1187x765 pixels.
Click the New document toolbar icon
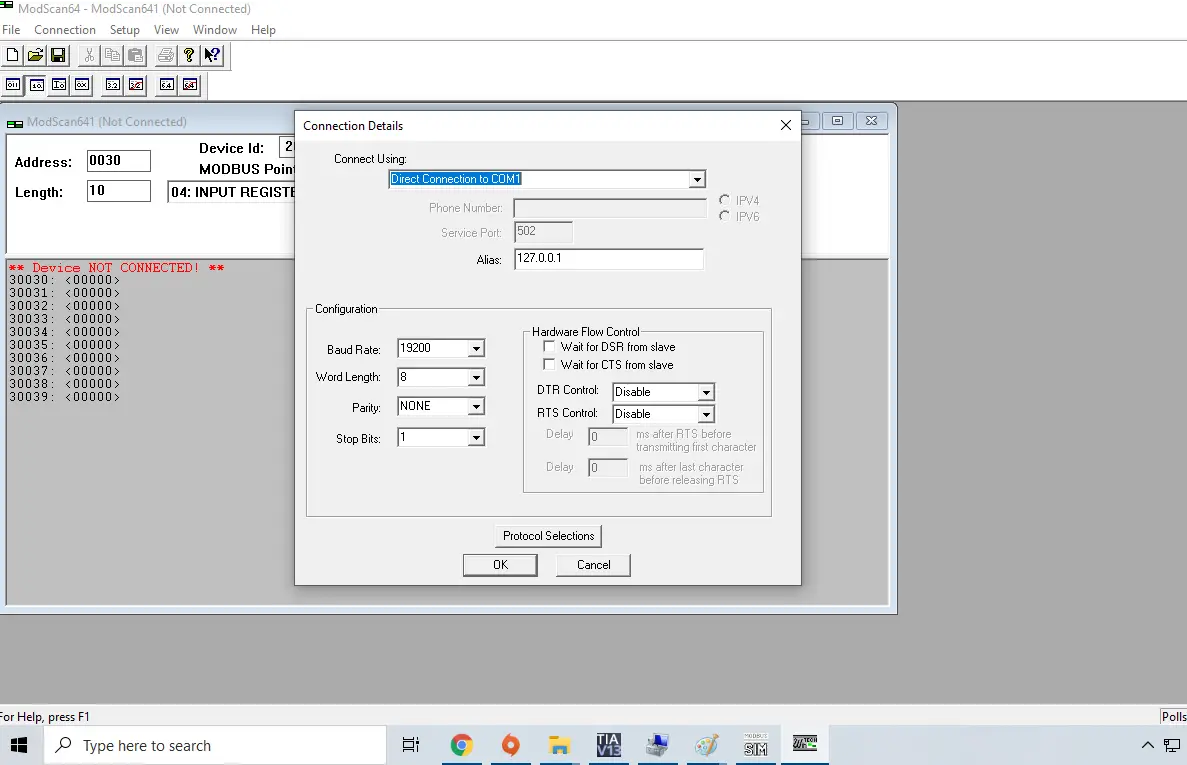pos(12,55)
